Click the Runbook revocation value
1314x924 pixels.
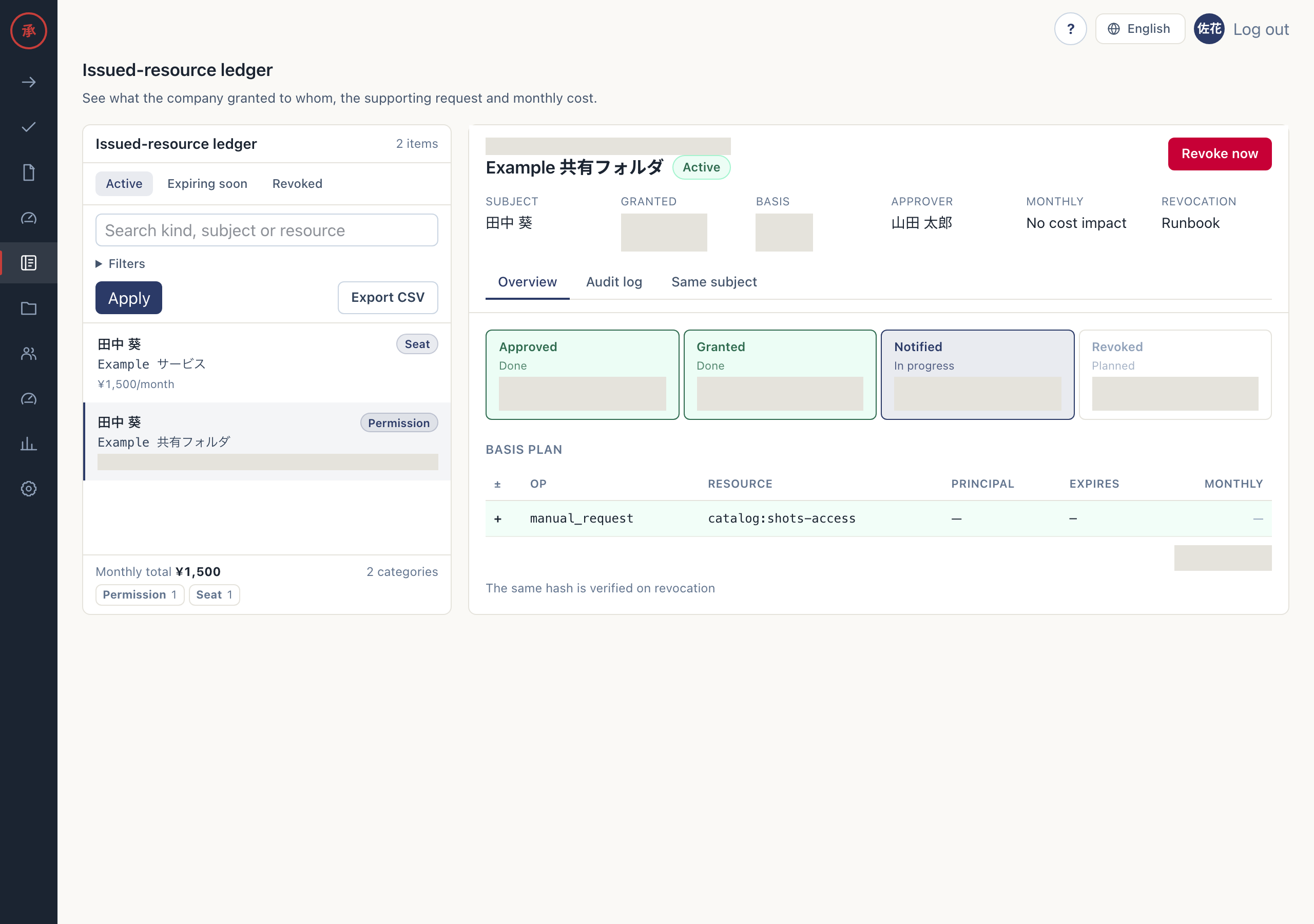point(1190,223)
